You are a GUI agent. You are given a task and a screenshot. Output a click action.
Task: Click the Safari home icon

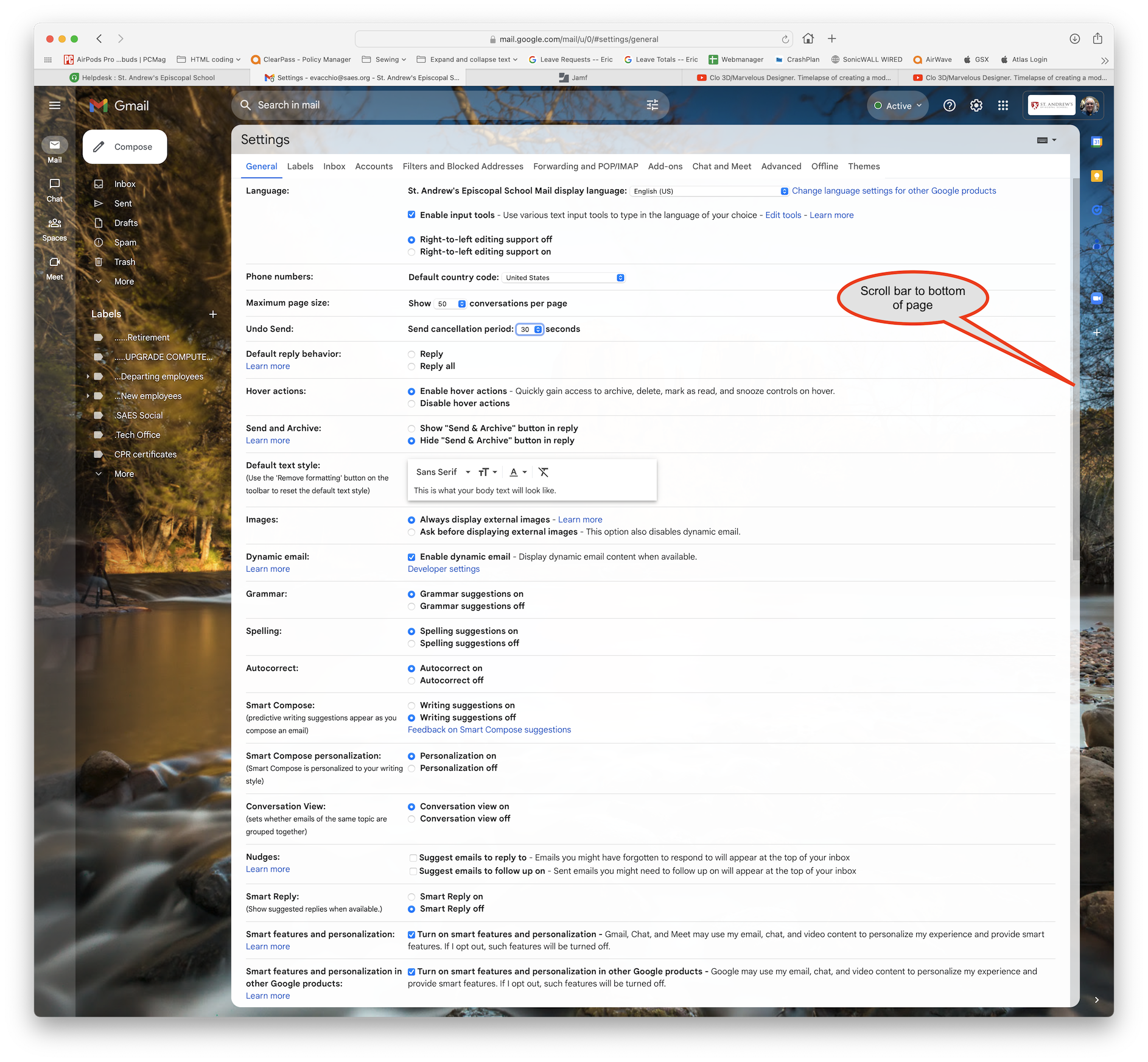(x=808, y=38)
